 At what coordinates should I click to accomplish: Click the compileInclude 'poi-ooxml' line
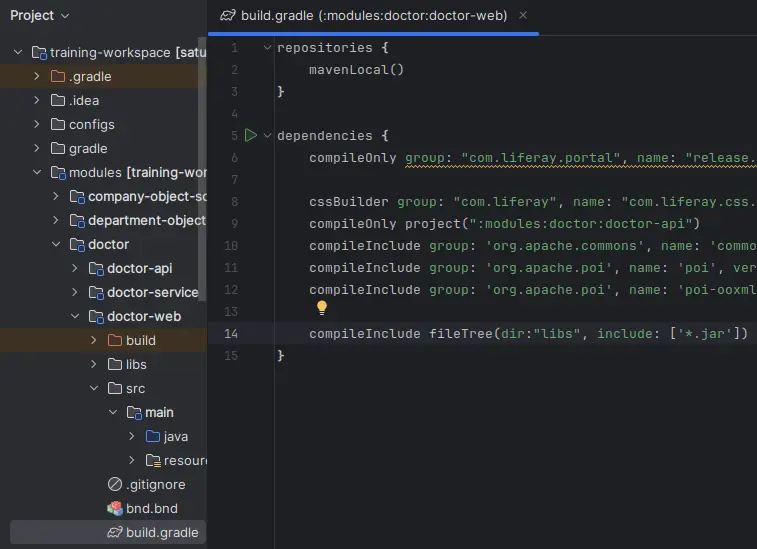533,290
